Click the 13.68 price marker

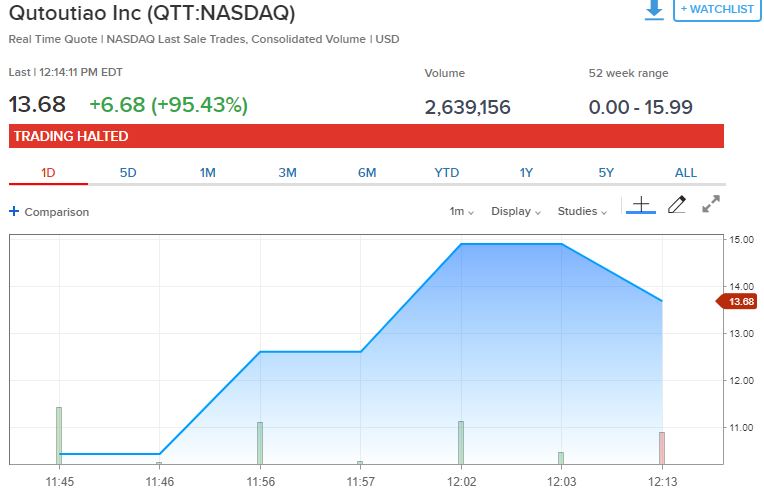pos(740,301)
